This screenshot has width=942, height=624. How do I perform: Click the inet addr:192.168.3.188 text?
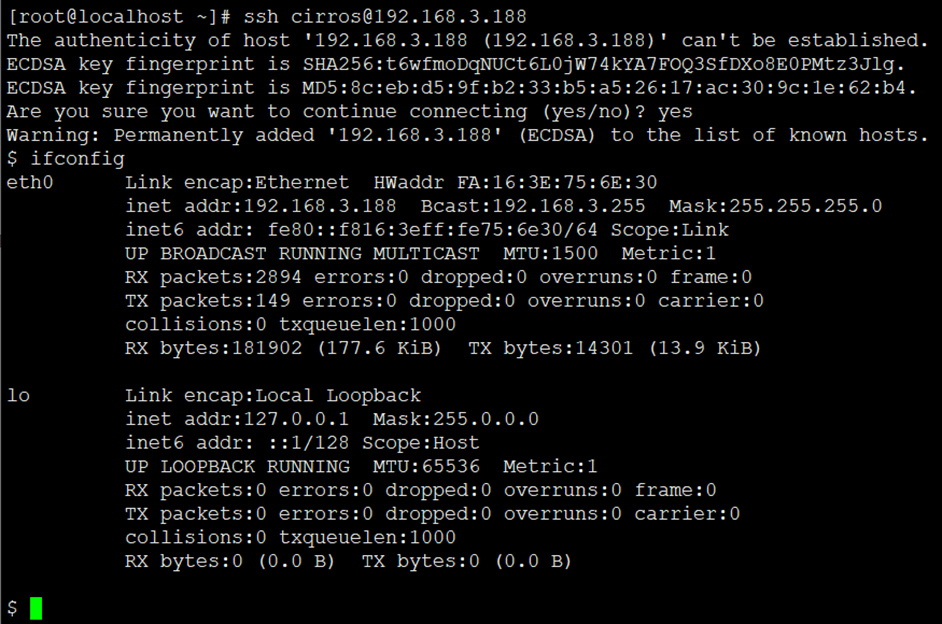(261, 206)
